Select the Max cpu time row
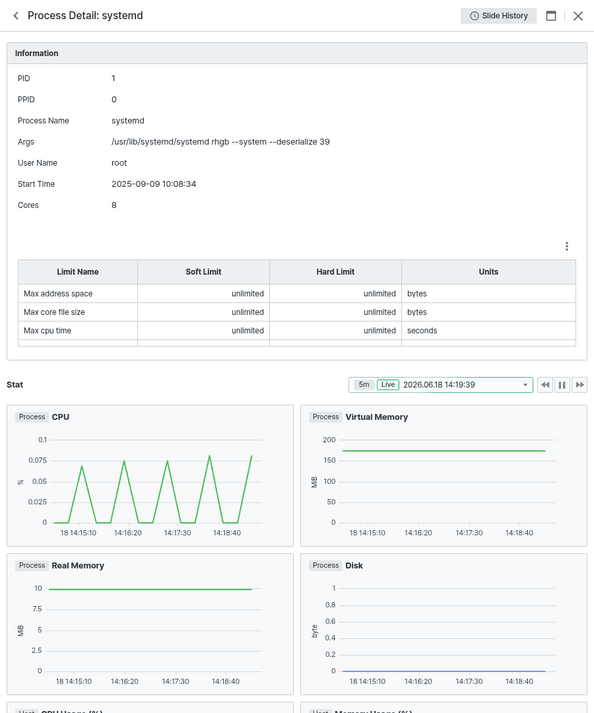 297,331
